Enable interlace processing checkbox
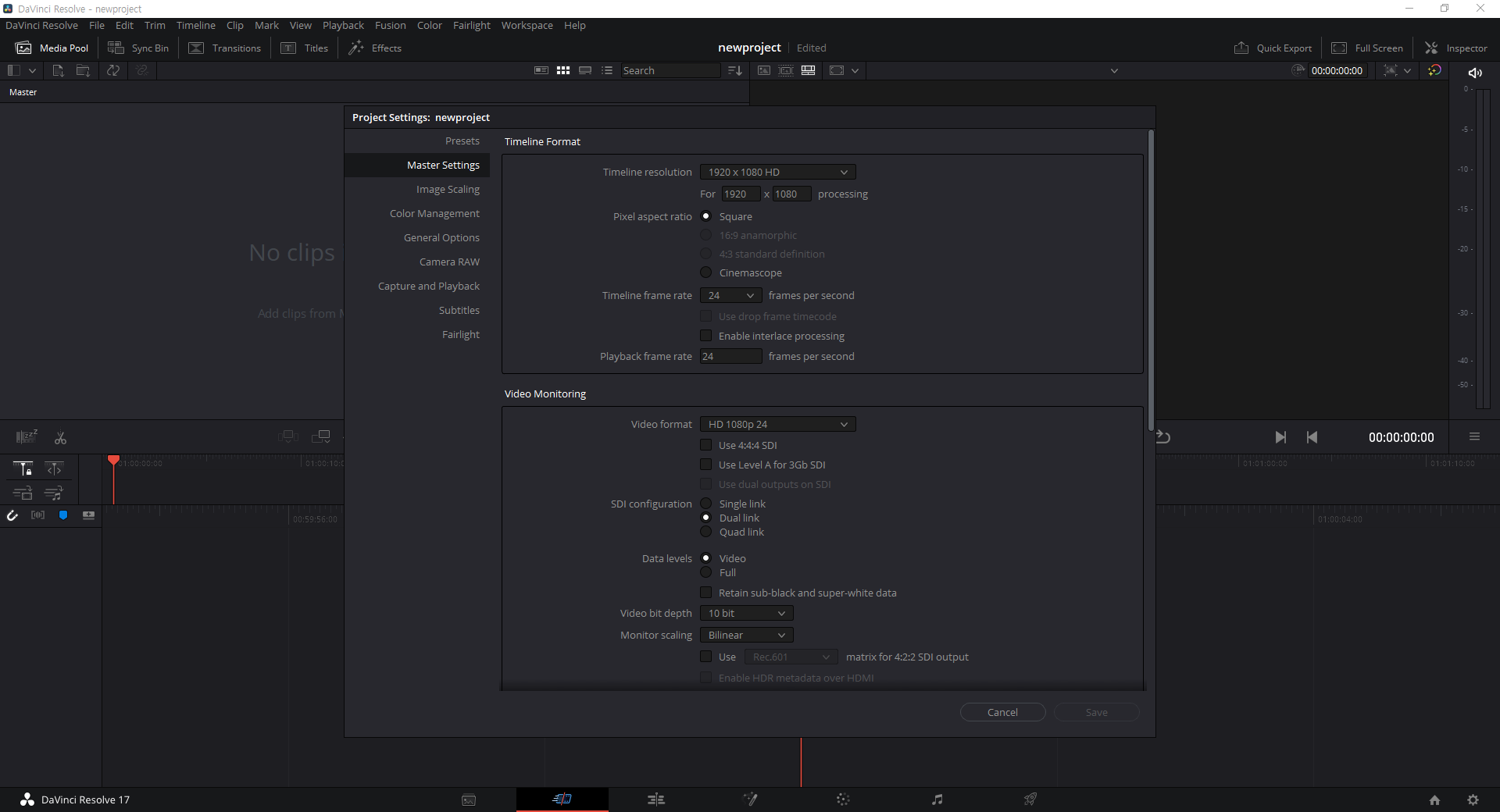The image size is (1500, 812). coord(706,336)
